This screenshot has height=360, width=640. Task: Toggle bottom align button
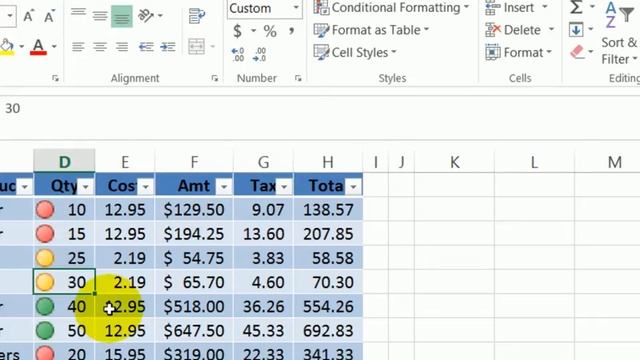pos(121,16)
